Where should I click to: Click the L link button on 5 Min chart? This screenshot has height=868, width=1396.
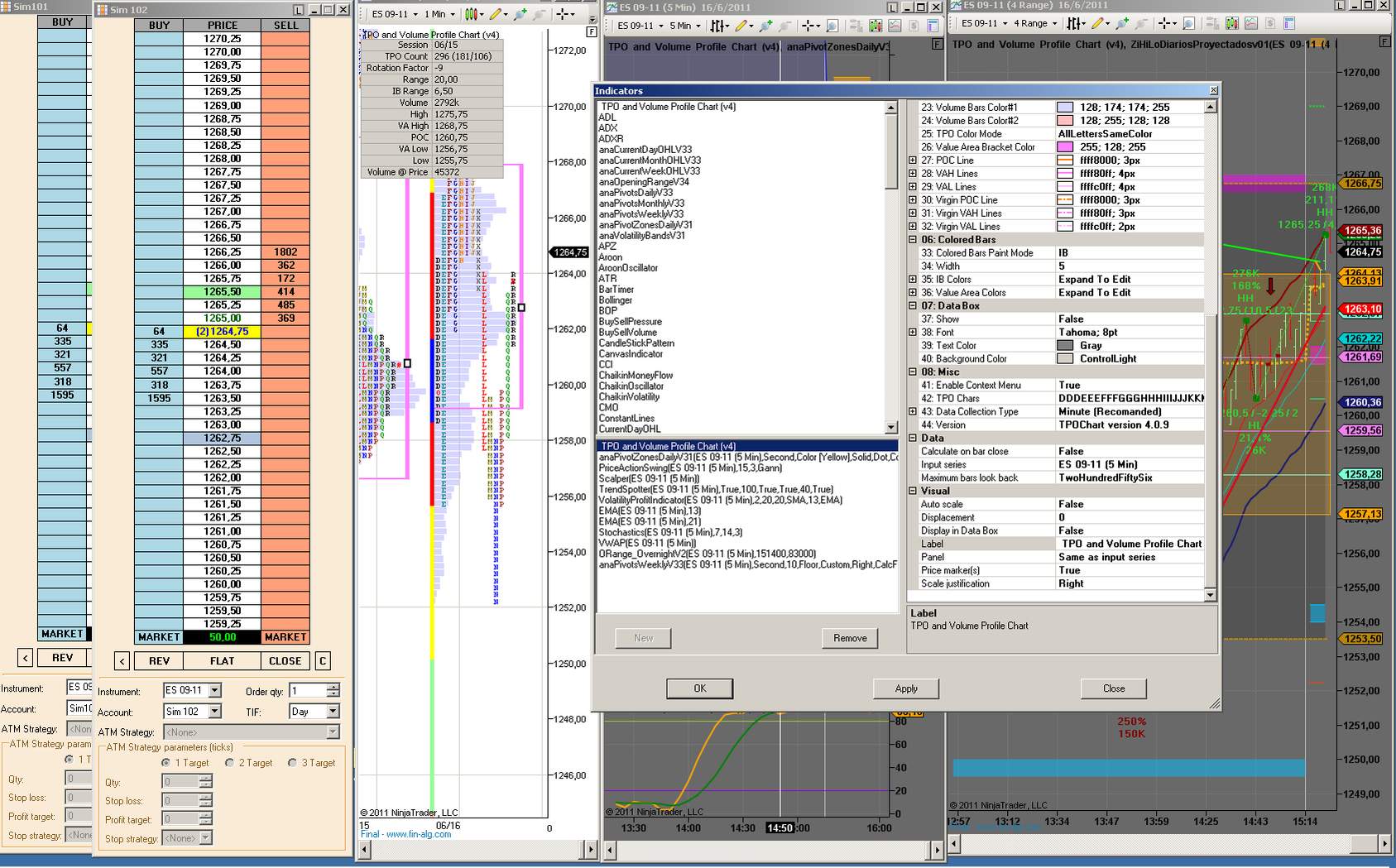coord(892,7)
